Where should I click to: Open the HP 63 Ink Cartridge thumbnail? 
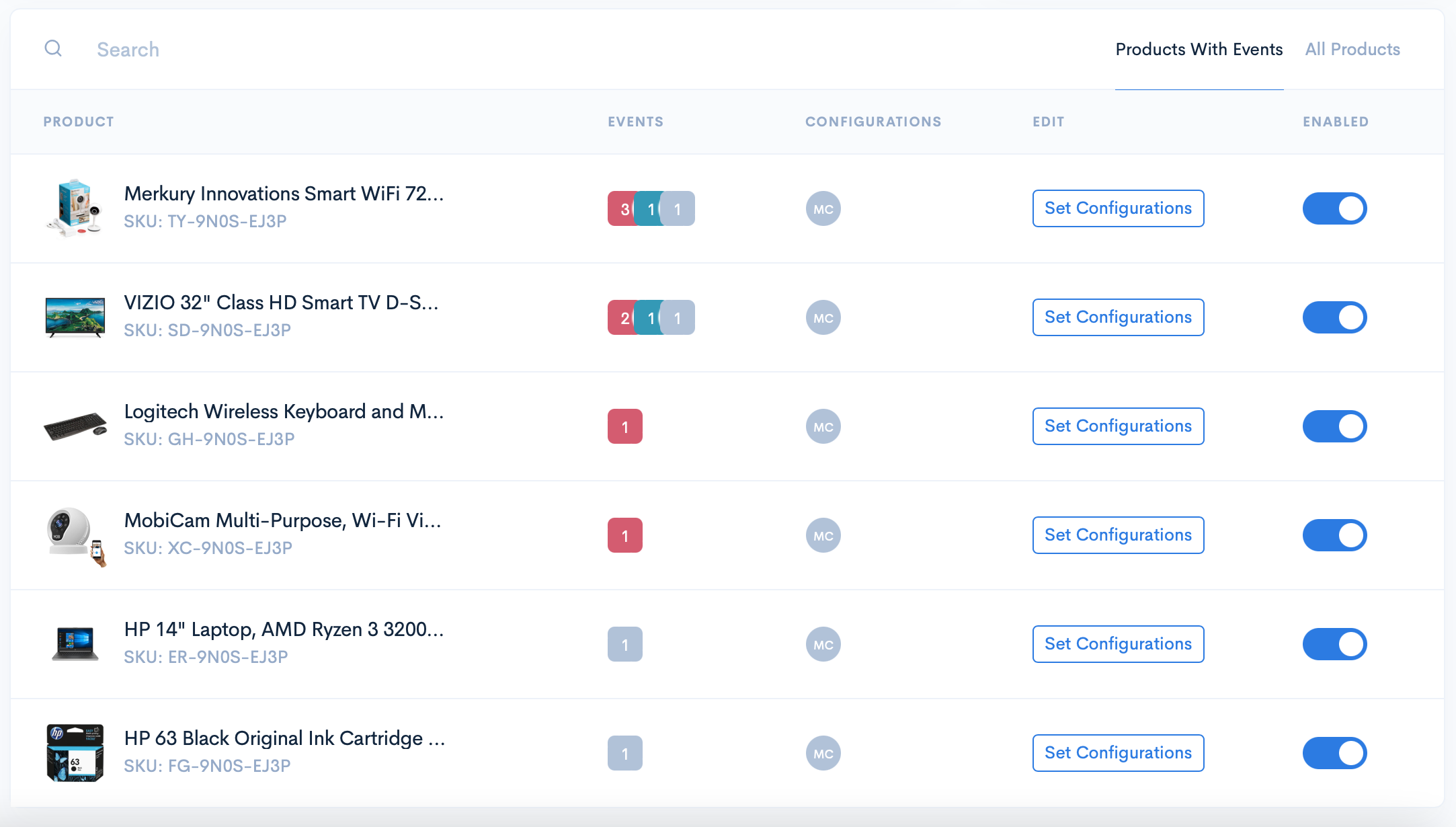(75, 753)
